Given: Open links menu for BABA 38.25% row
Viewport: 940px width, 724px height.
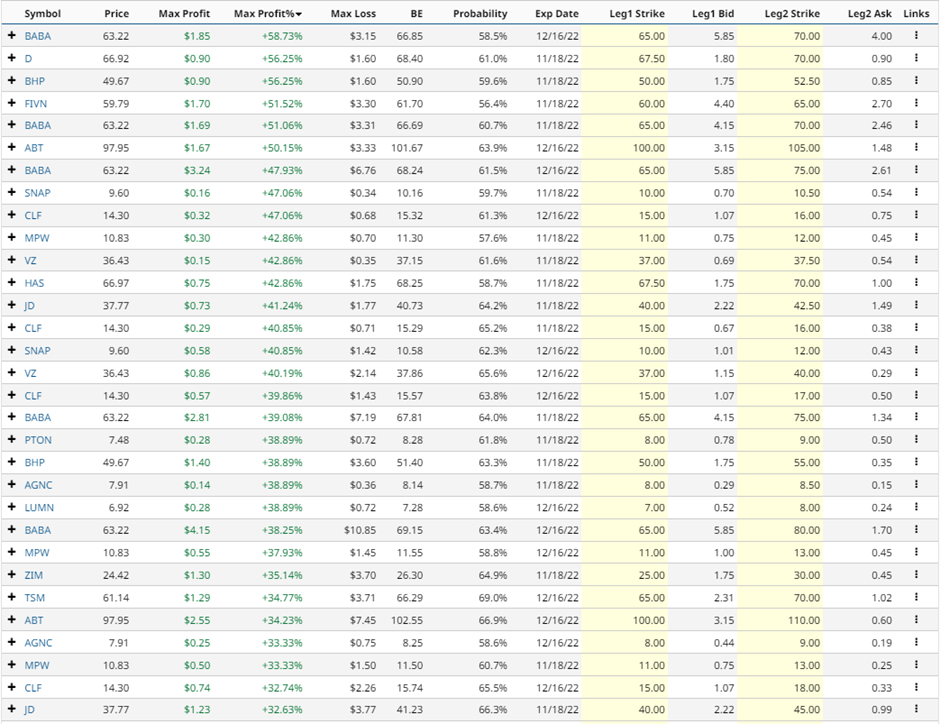Looking at the screenshot, I should point(916,530).
